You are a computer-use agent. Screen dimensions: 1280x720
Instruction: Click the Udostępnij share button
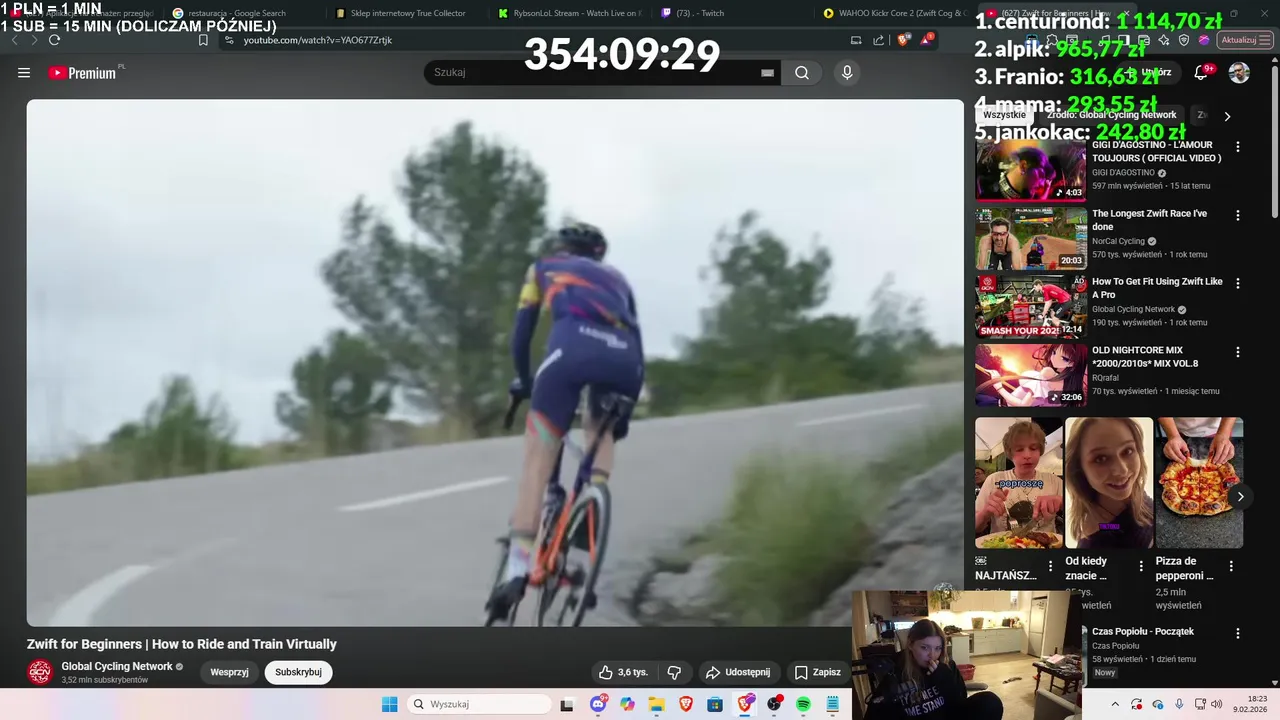point(739,672)
